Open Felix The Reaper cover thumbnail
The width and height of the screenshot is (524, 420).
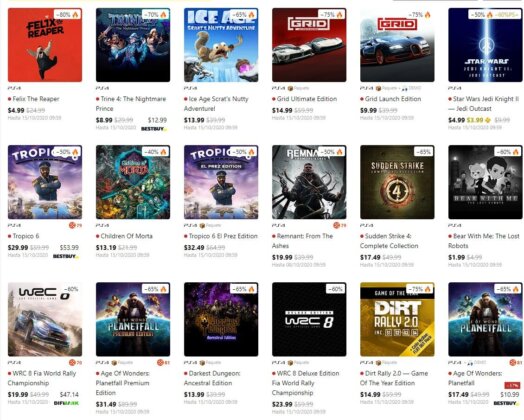coord(45,45)
